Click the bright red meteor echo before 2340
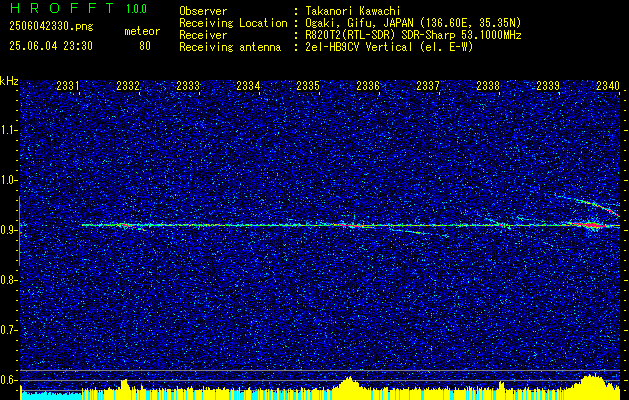629x400 pixels. point(590,225)
